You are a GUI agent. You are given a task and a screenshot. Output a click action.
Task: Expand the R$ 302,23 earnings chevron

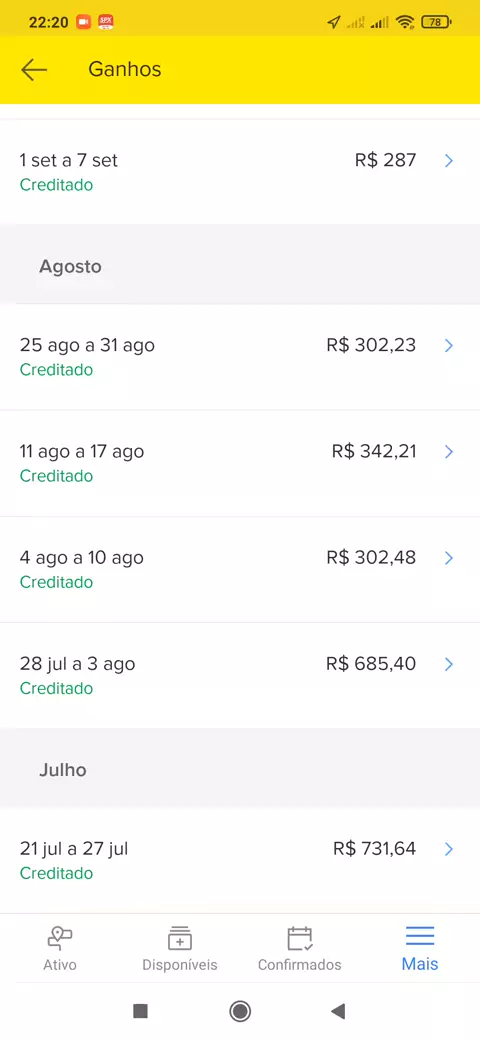click(x=449, y=345)
